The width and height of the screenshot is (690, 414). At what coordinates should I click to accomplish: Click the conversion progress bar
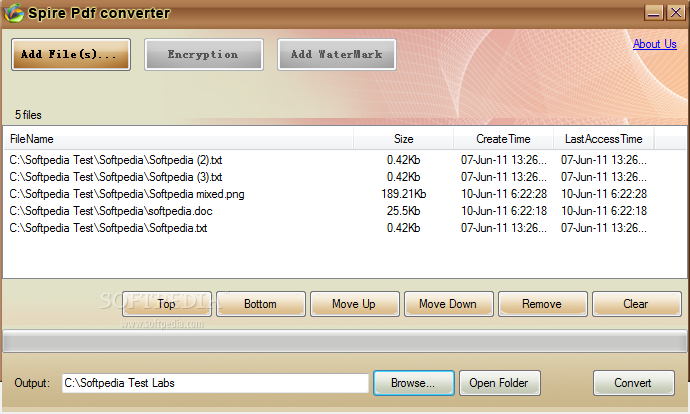(345, 341)
